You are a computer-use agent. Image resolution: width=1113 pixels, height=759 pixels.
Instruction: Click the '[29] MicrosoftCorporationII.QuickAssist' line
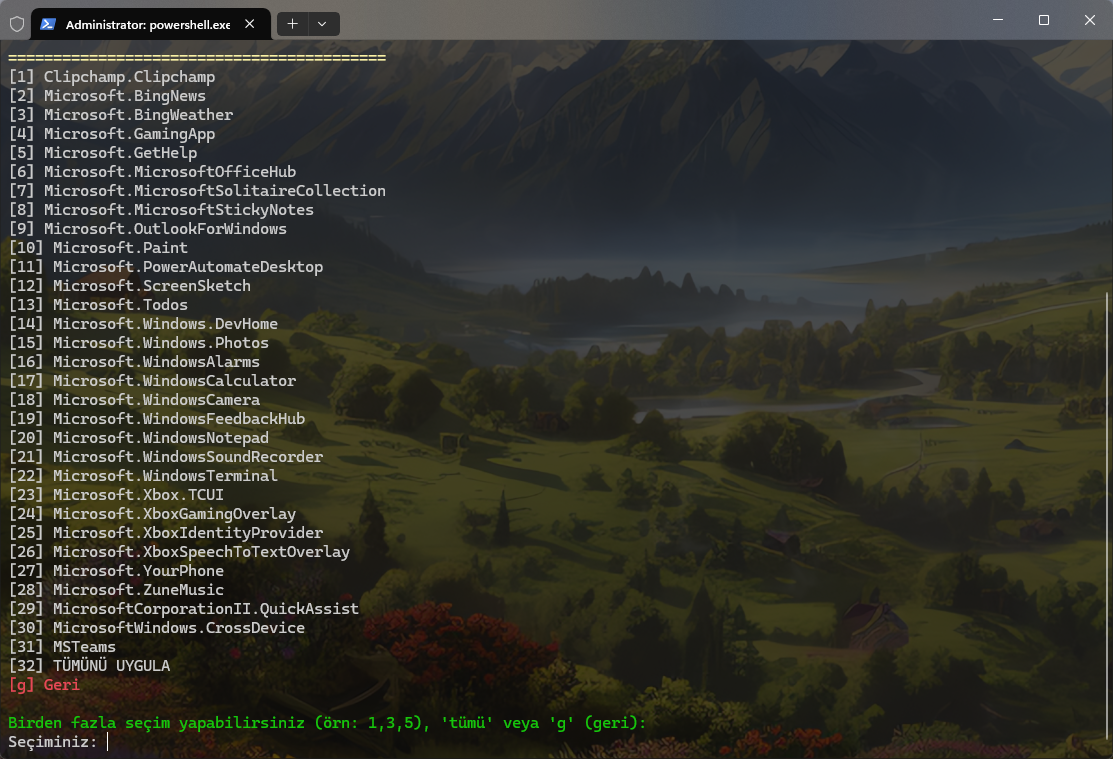click(x=184, y=608)
